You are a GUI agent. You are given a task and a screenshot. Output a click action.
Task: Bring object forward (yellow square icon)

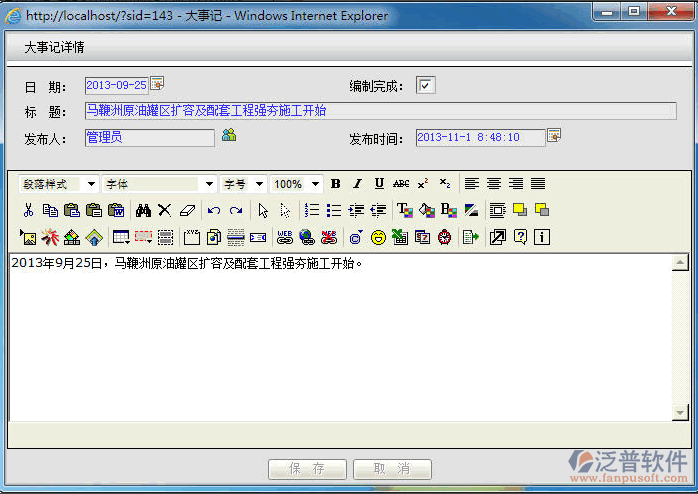coord(519,210)
